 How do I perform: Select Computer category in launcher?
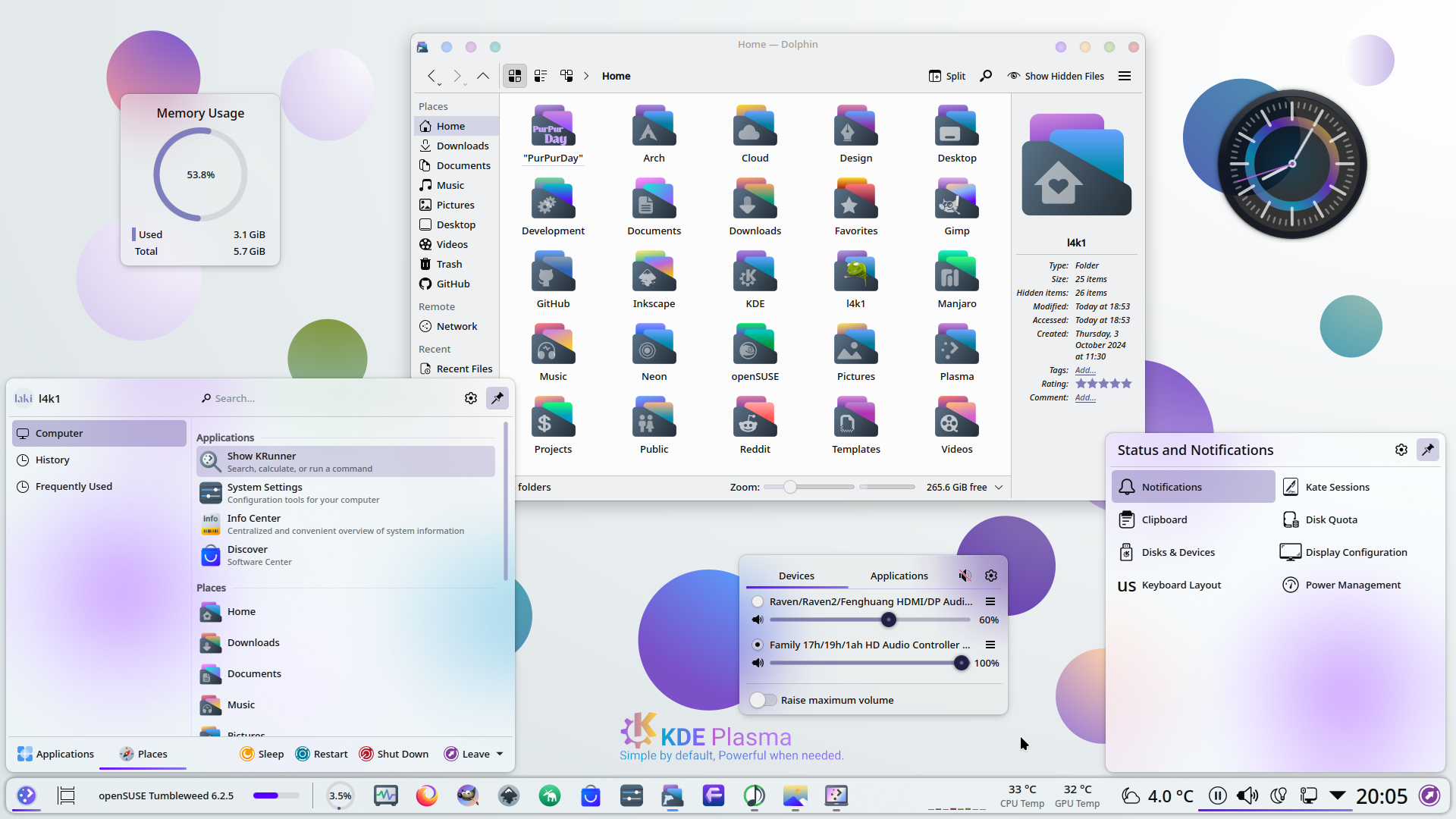point(99,433)
